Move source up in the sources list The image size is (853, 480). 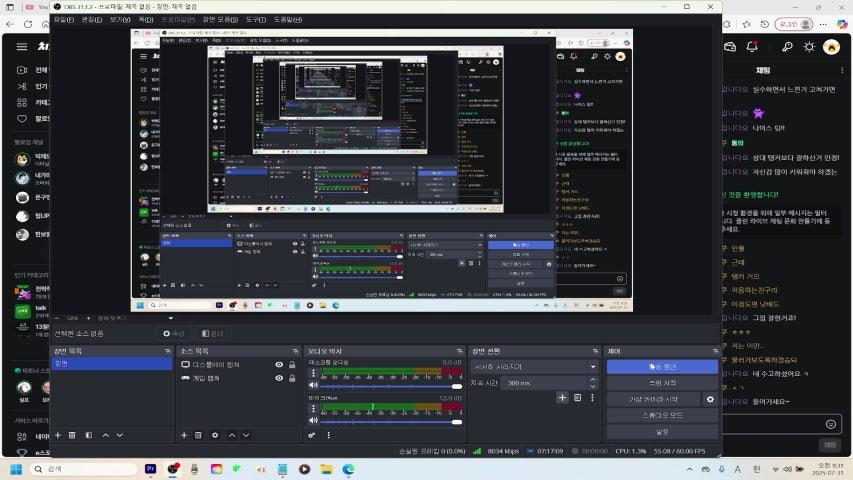pos(232,435)
